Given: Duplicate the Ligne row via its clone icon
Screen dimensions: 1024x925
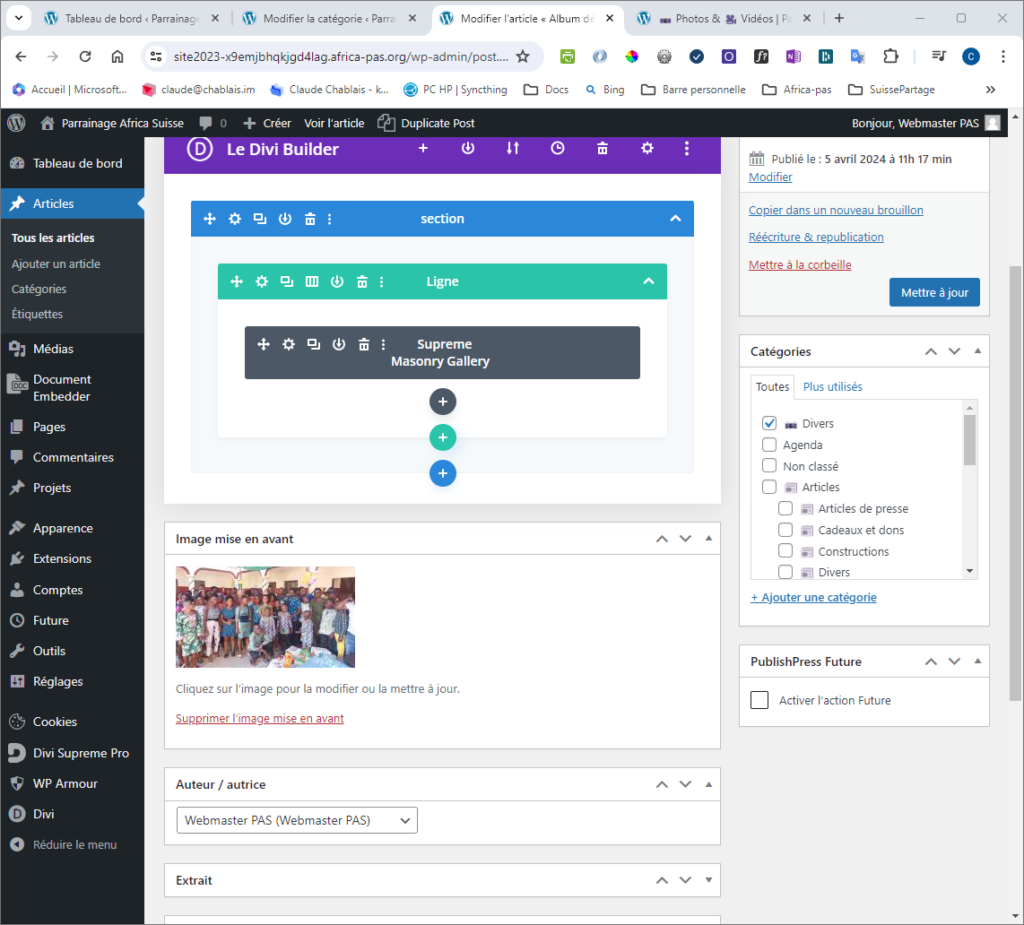Looking at the screenshot, I should (x=287, y=282).
